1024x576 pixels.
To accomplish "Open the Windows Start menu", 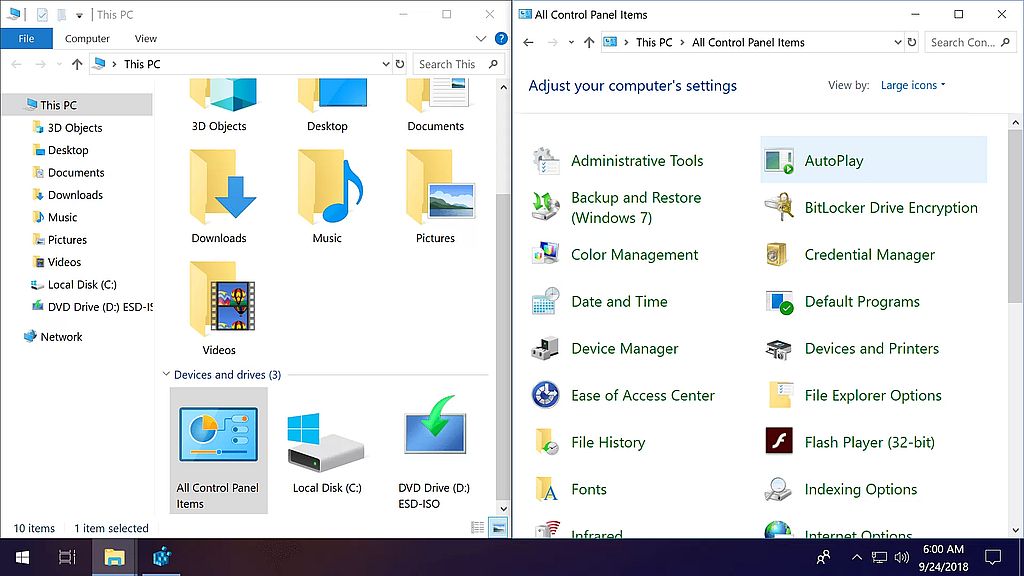I will point(22,557).
